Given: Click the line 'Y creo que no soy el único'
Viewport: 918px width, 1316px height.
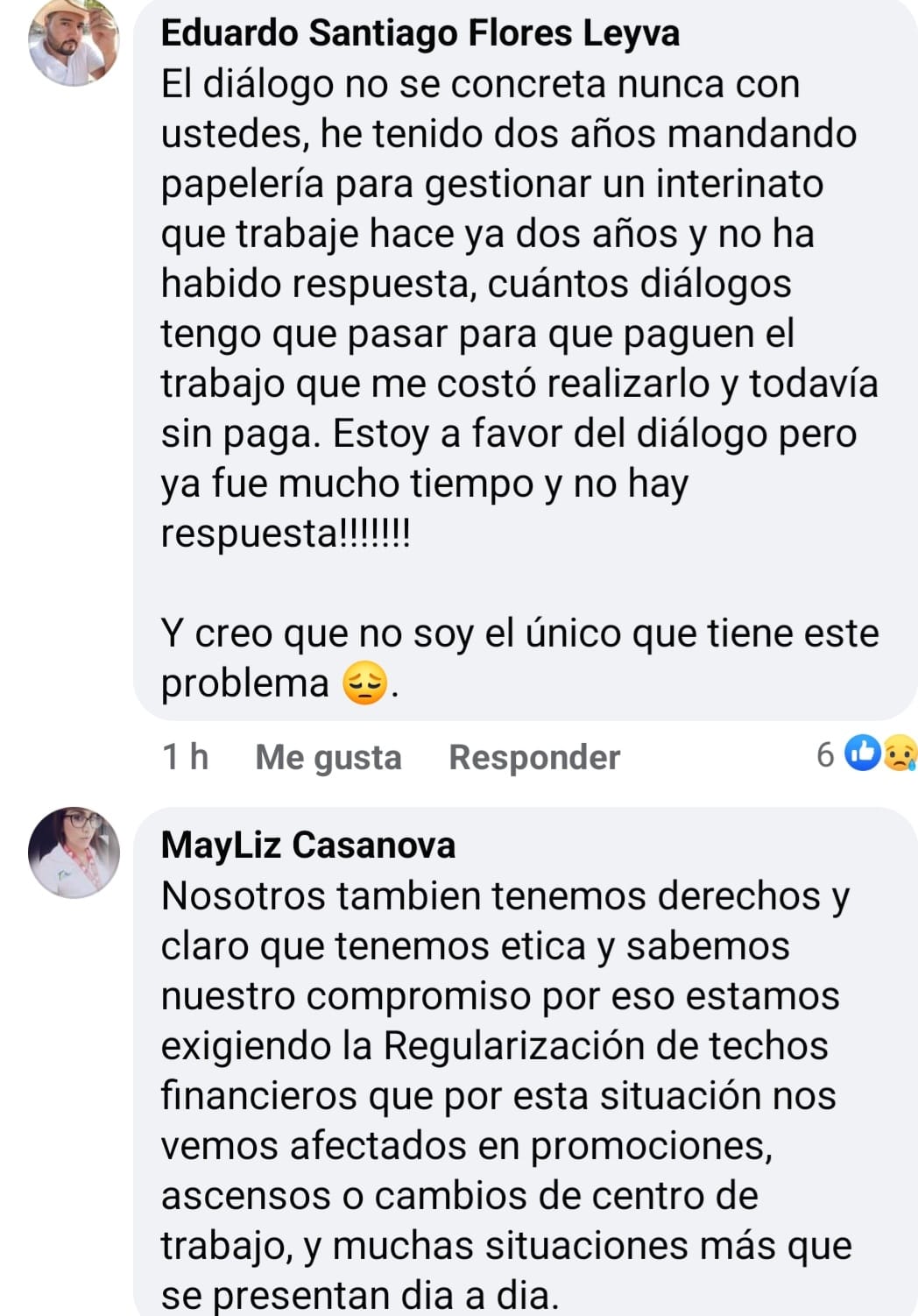Looking at the screenshot, I should point(520,633).
